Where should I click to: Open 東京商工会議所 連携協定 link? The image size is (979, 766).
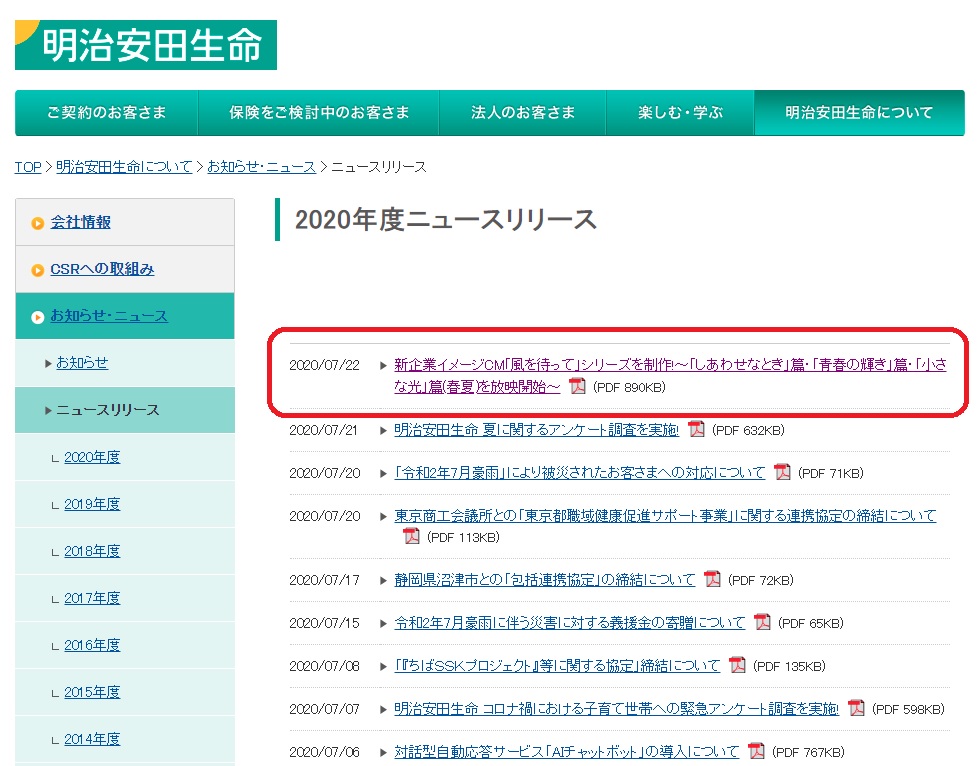(x=666, y=516)
